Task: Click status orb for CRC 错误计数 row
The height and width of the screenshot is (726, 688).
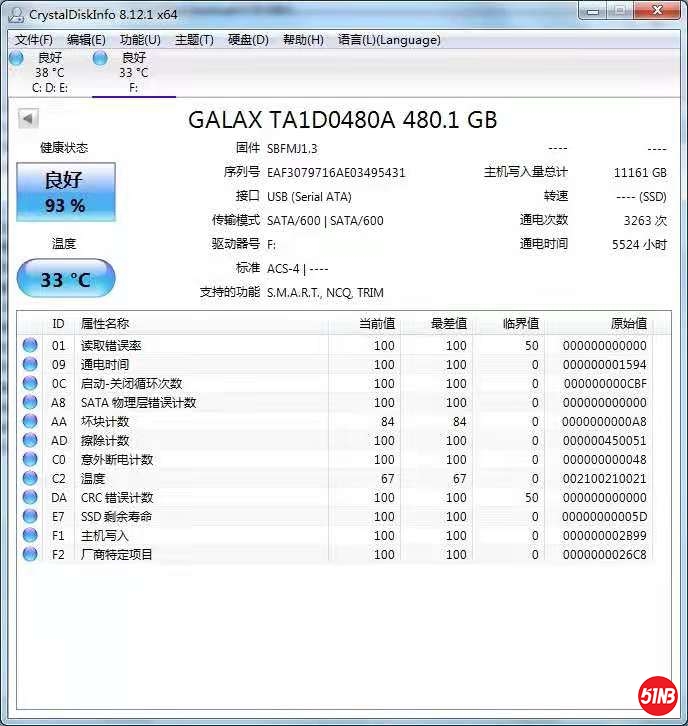Action: click(x=30, y=497)
